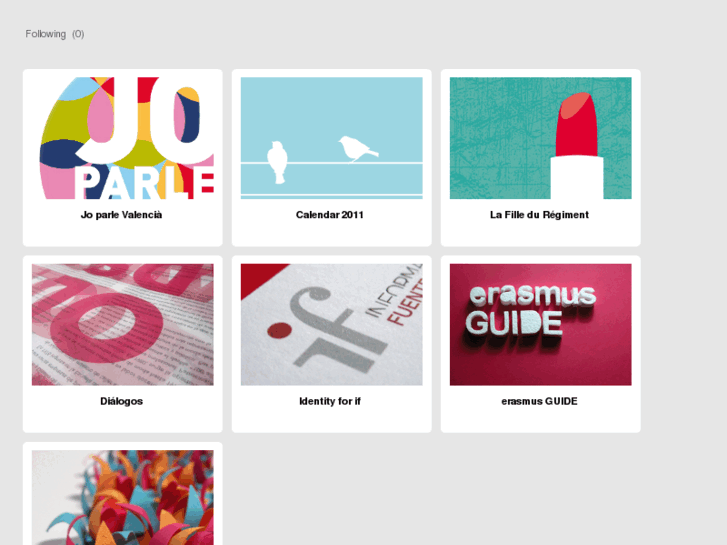Select the white bird on the right in Calendar image
Image resolution: width=727 pixels, height=545 pixels.
(358, 149)
